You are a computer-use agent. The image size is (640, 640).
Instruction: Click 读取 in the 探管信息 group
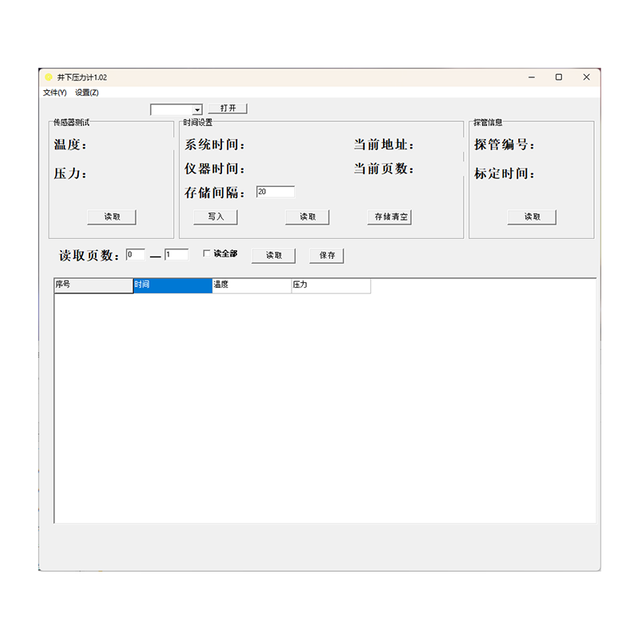[x=532, y=217]
